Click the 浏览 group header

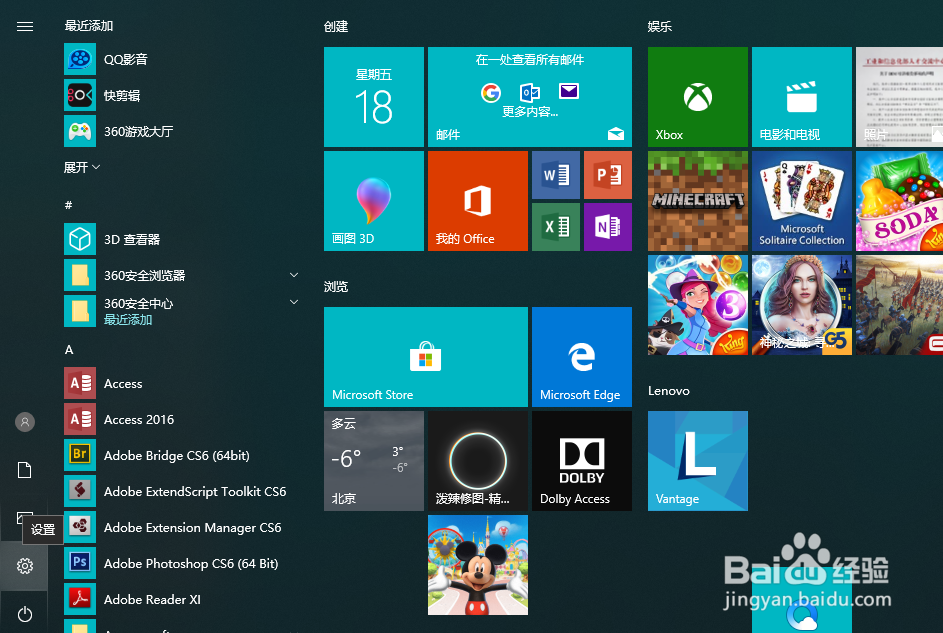click(336, 287)
